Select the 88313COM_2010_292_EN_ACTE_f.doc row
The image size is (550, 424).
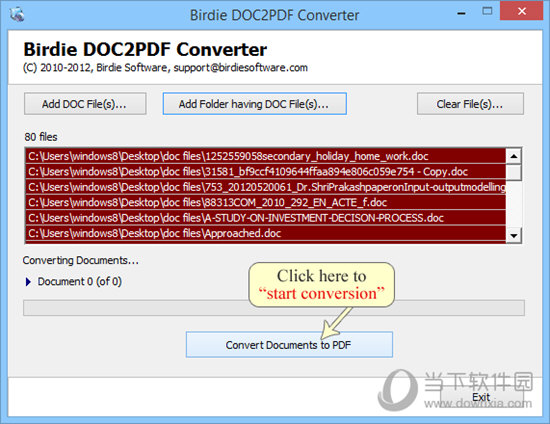(266, 202)
